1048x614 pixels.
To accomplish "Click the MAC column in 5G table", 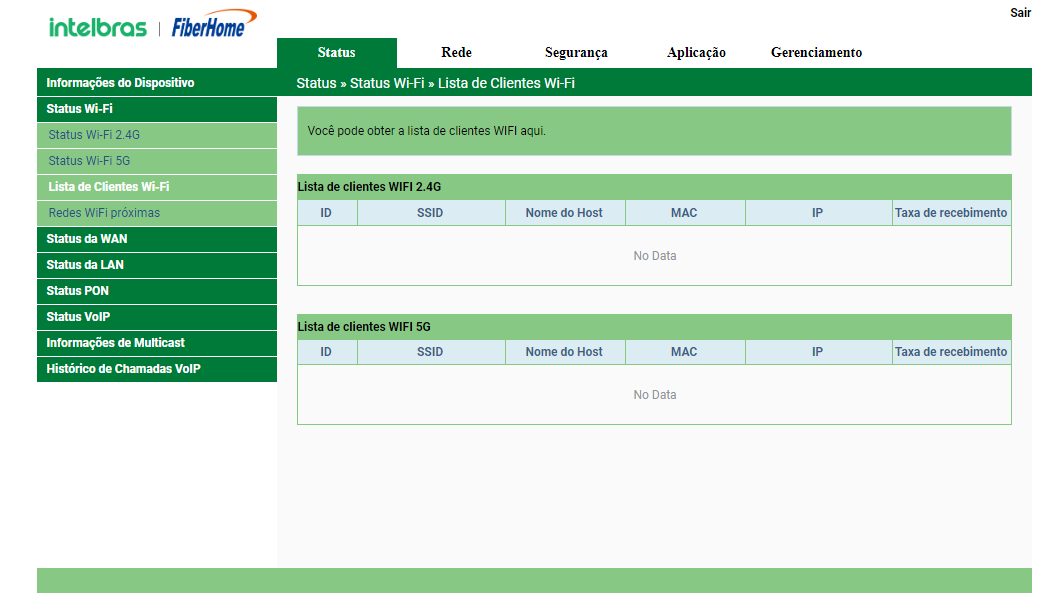I will [684, 352].
